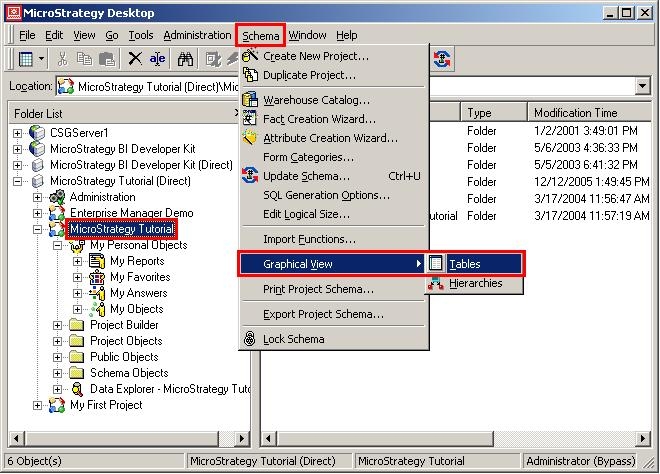The image size is (660, 474).
Task: Choose Warehouse Catalog from Schema menu
Action: coord(316,100)
